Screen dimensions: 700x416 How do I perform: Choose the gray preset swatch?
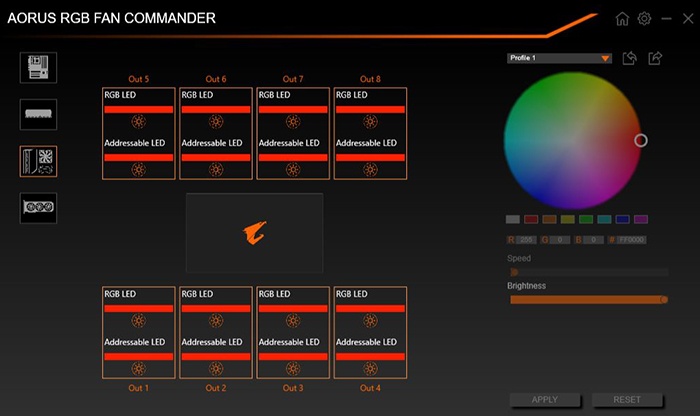[512, 219]
